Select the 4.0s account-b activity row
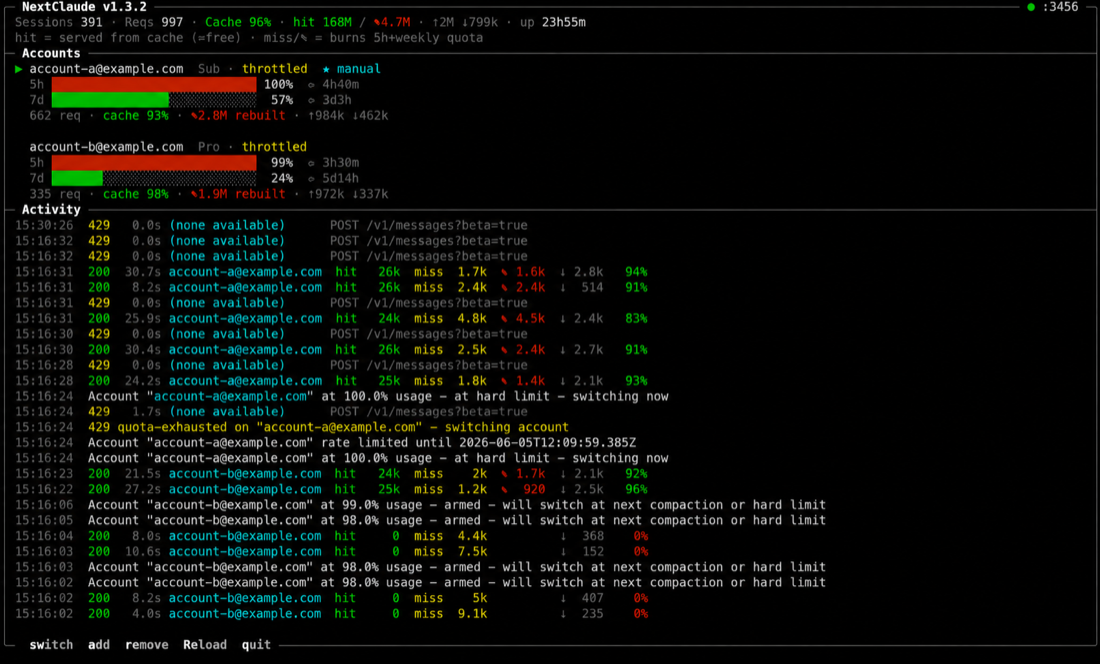 331,614
